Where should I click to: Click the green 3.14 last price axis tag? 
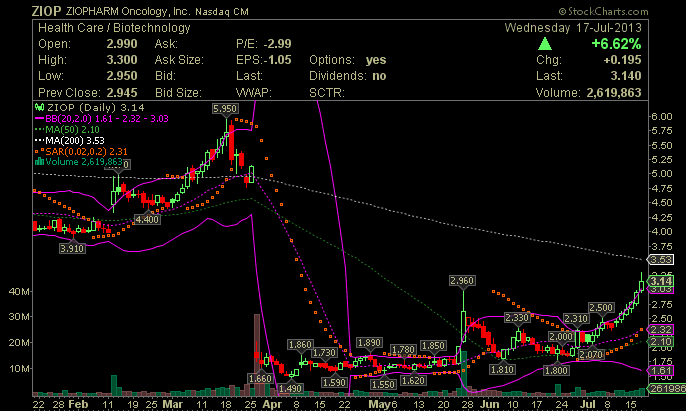(x=661, y=281)
